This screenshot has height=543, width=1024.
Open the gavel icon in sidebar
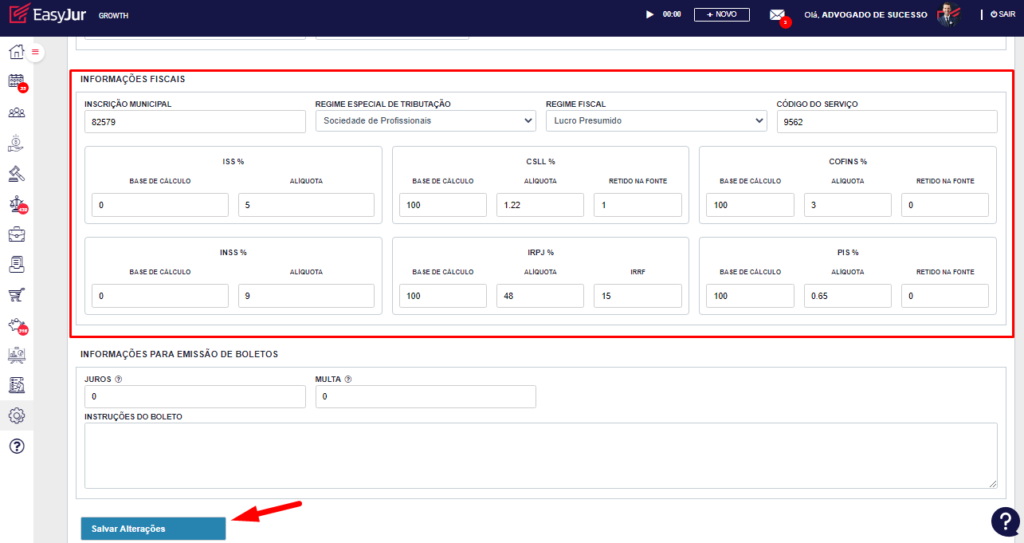click(x=16, y=174)
